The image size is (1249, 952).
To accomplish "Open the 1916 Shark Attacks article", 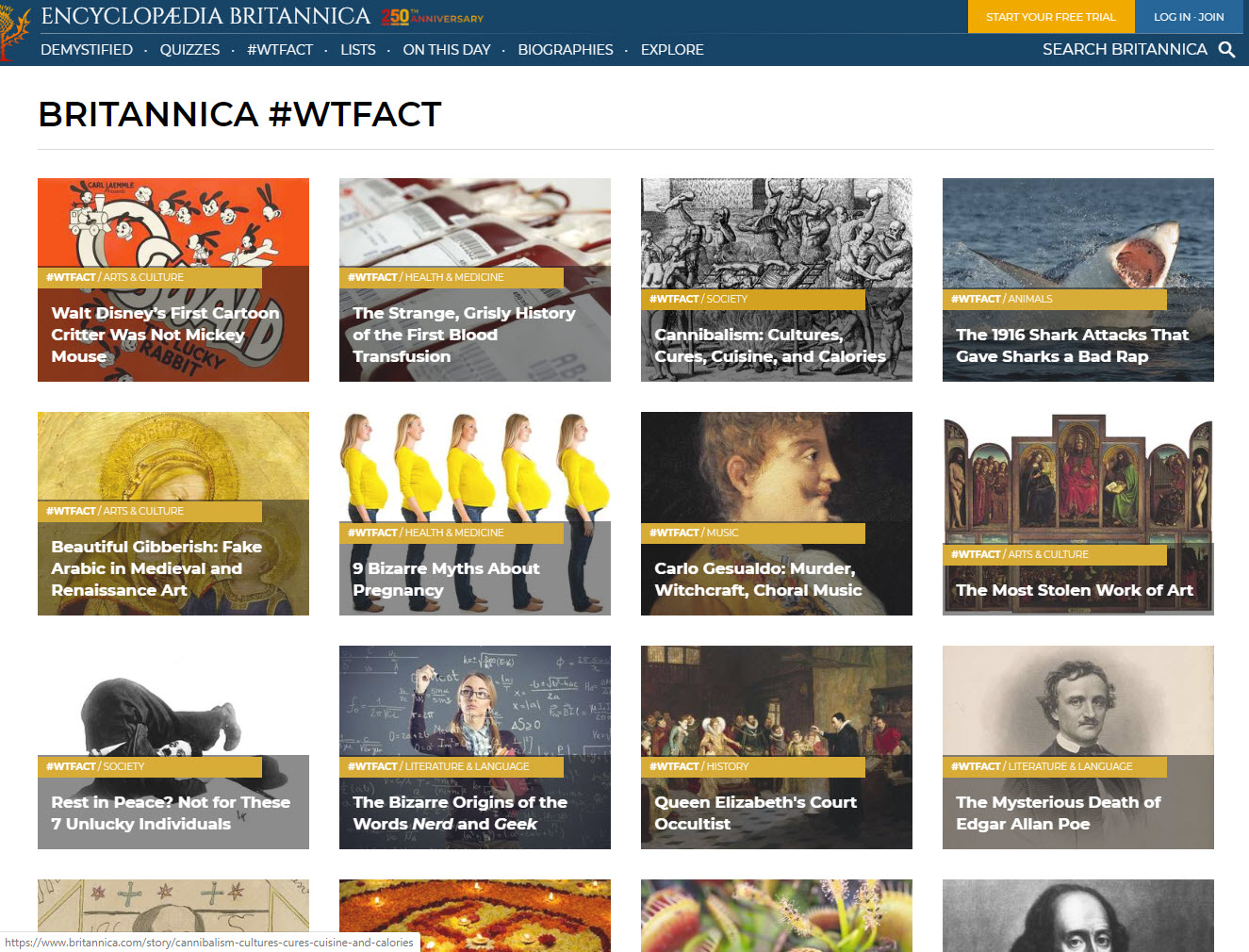I will pos(1072,345).
